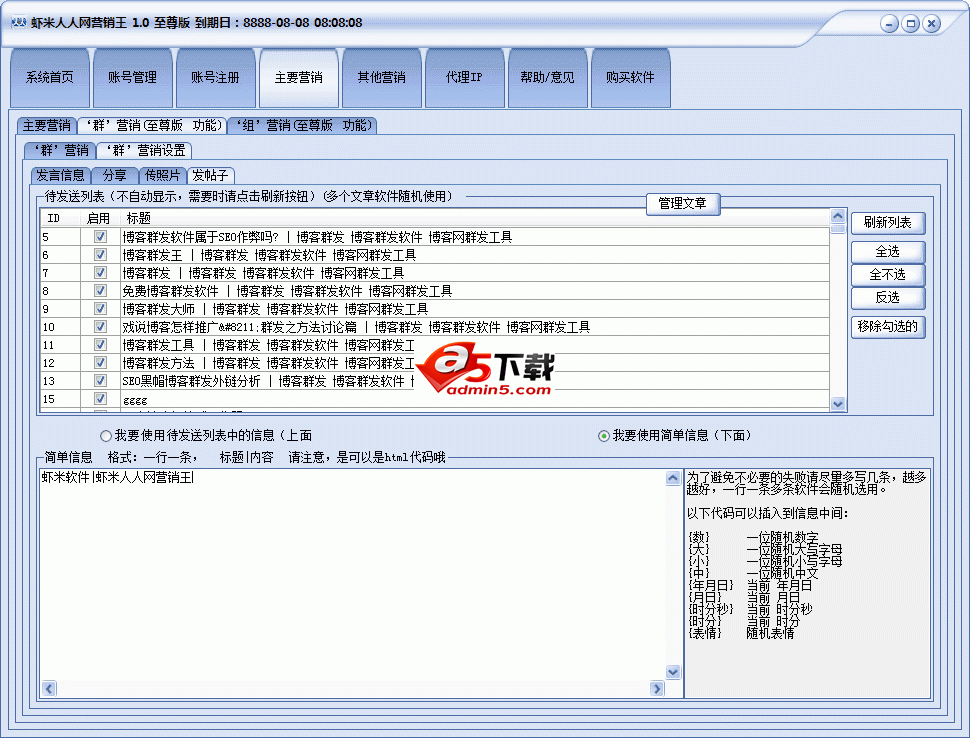
Task: Select radio 我要使用待发送列表中的信息
Action: (x=106, y=436)
